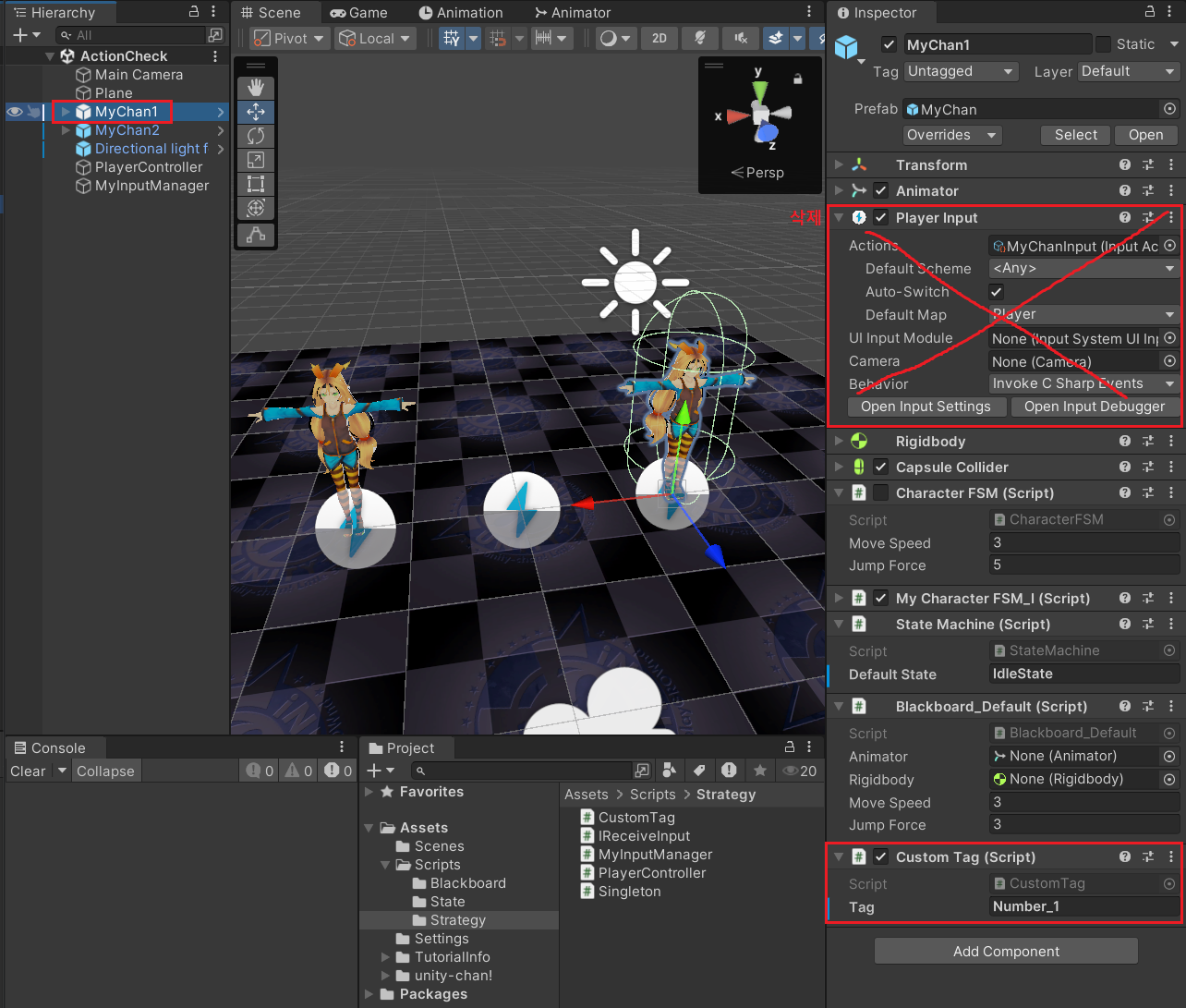The height and width of the screenshot is (1008, 1186).
Task: Toggle scene lighting bulb icon
Action: coord(700,38)
